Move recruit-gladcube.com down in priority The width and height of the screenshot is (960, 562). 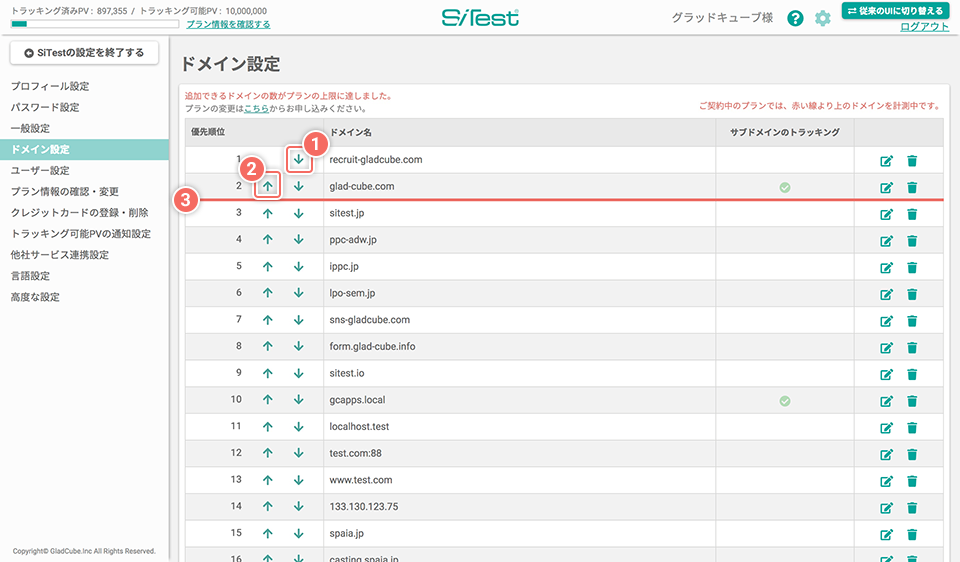point(299,160)
